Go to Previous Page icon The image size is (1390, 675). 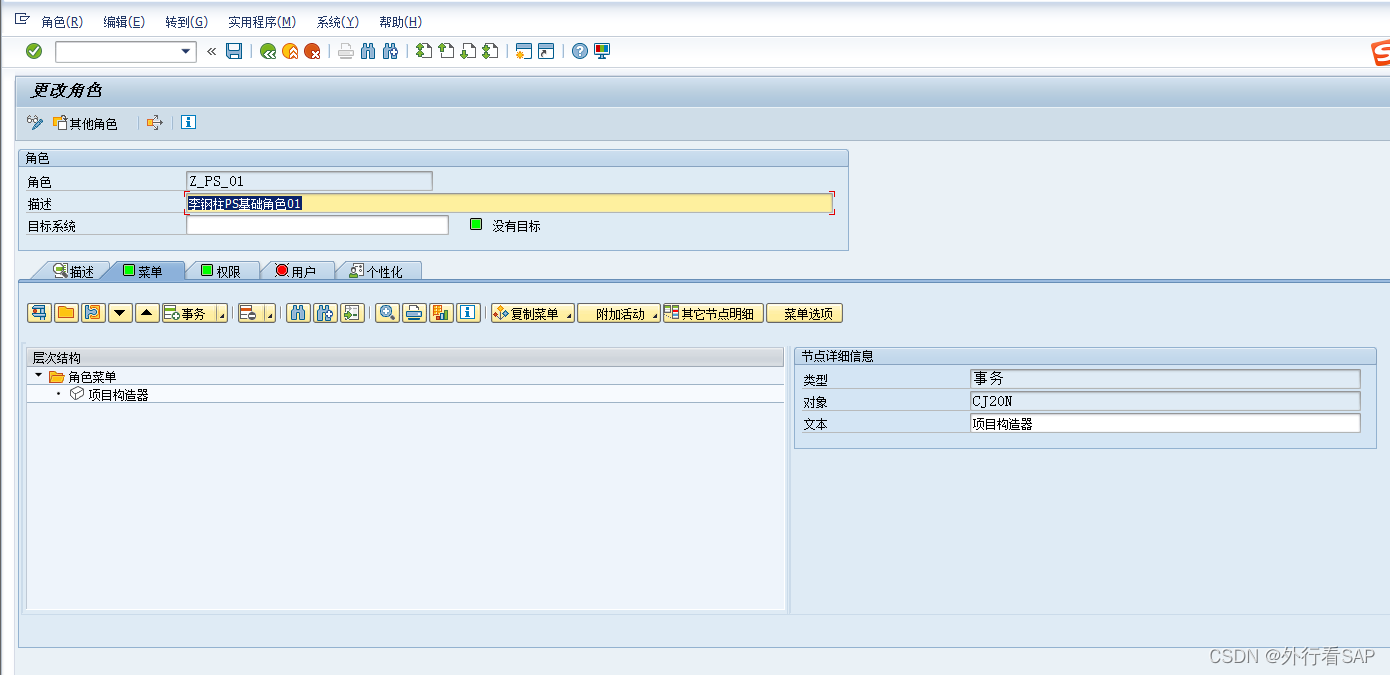[x=446, y=52]
